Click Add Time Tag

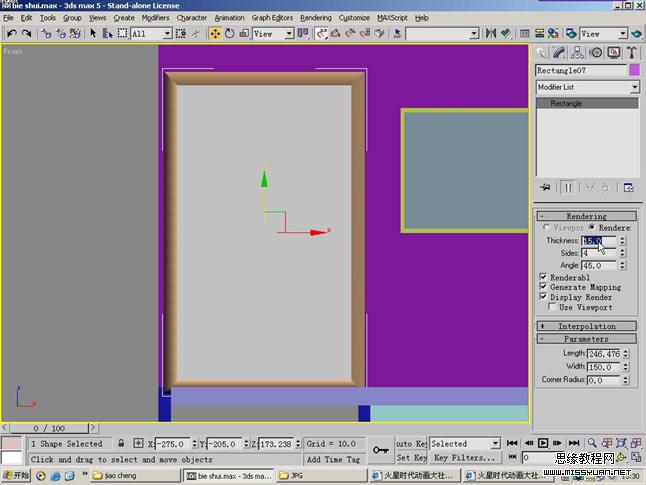click(x=333, y=459)
